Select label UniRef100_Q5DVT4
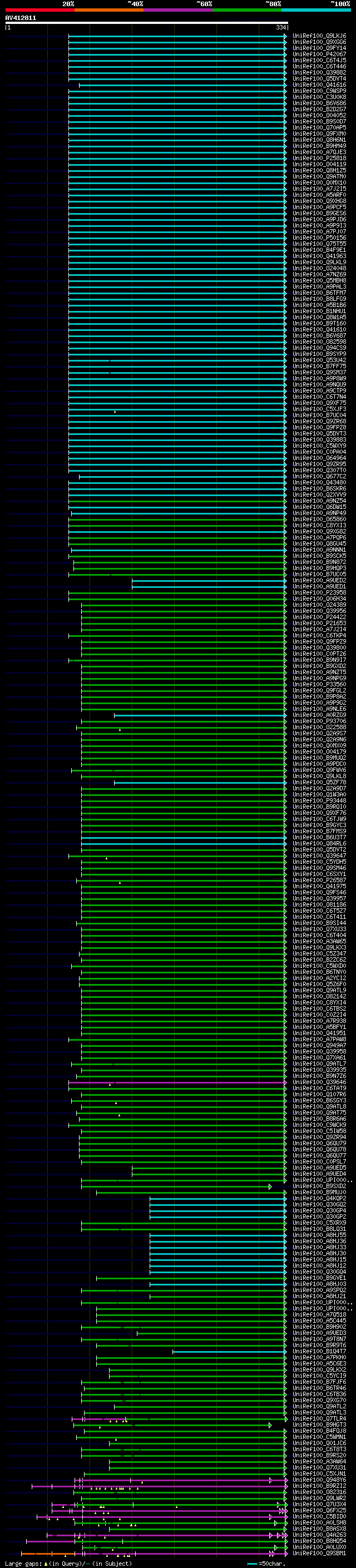Screen dimensions: 356x1568 (319, 78)
